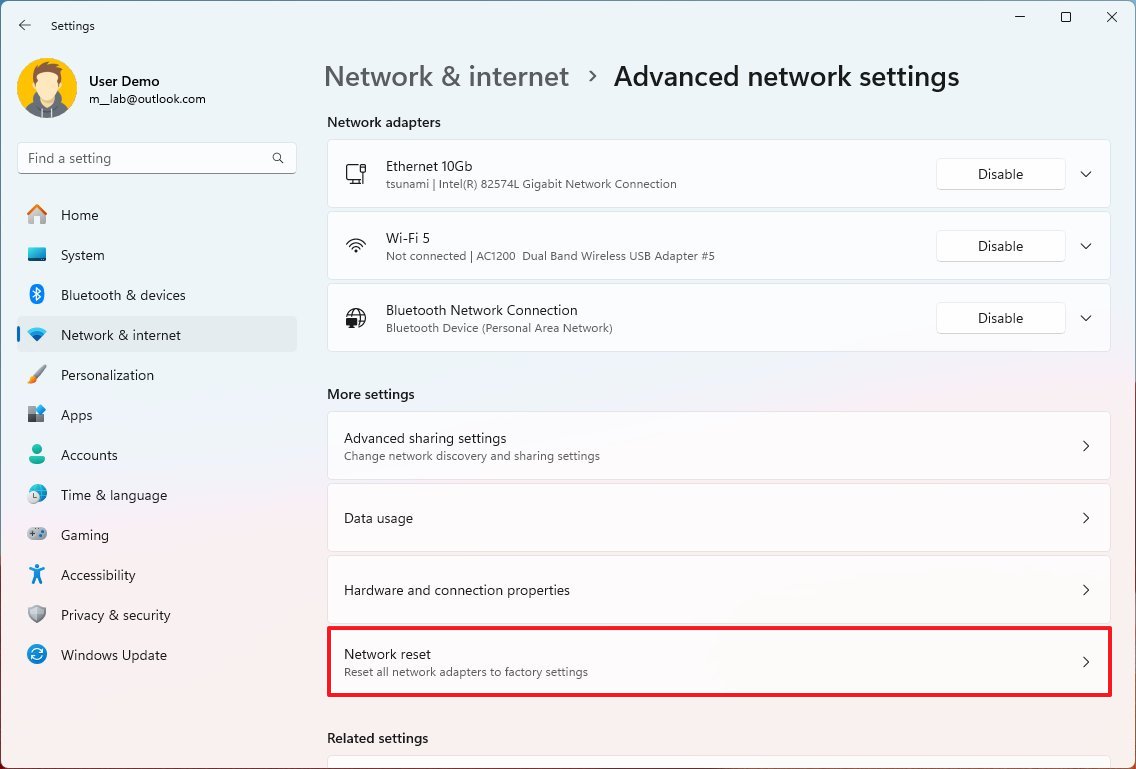Screen dimensions: 1136x769
Task: Navigate to Network & internet breadcrumb
Action: 446,77
